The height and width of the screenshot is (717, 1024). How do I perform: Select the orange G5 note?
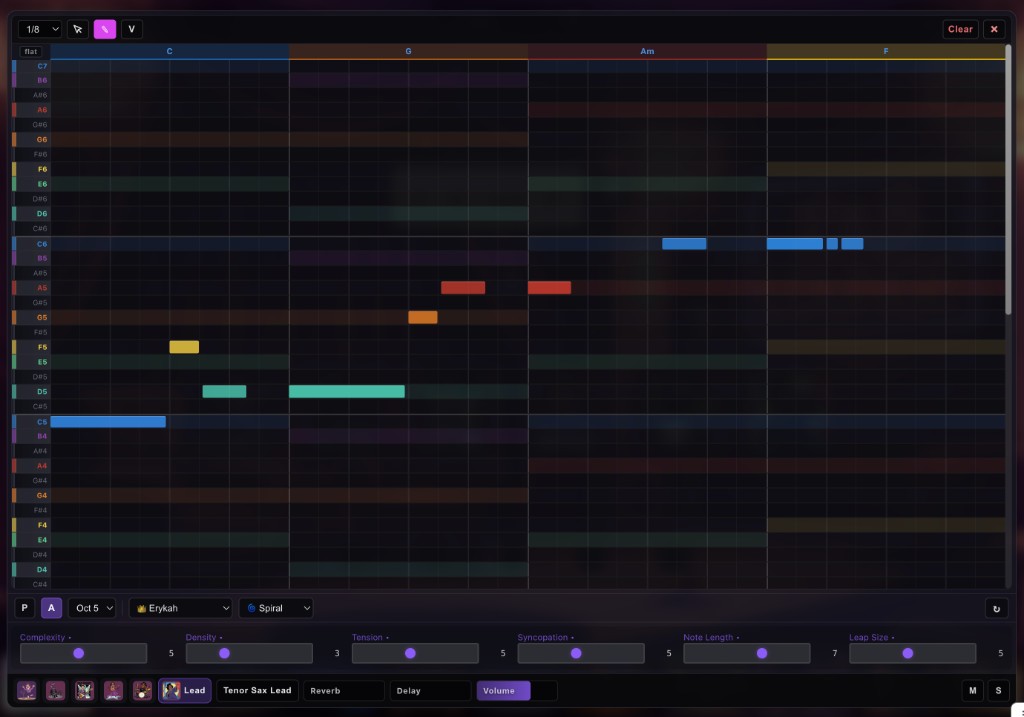coord(423,317)
